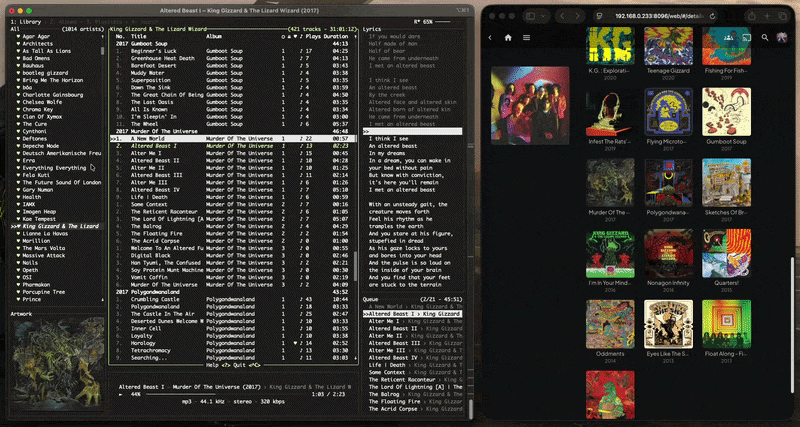Viewport: 800px width, 427px height.
Task: Toggle heart next to Massive Attack artist
Action: 18,255
